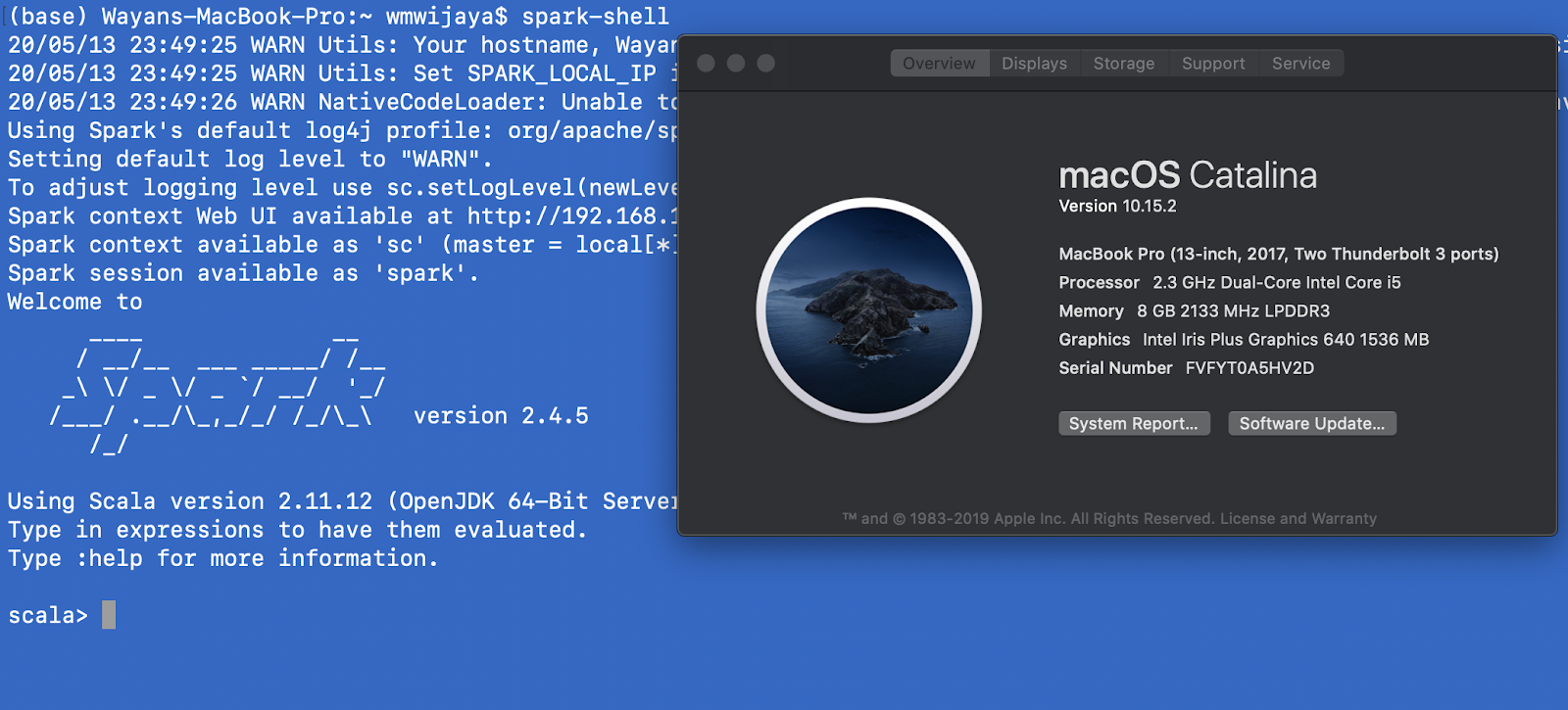Click 'Spark context Web UI available' line
The image size is (1568, 710).
(342, 215)
